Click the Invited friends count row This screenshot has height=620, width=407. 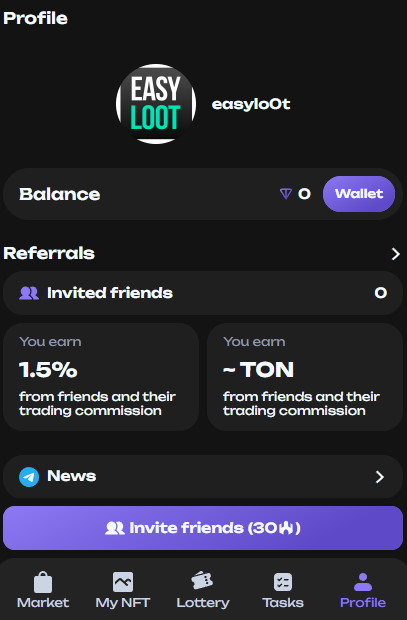203,293
